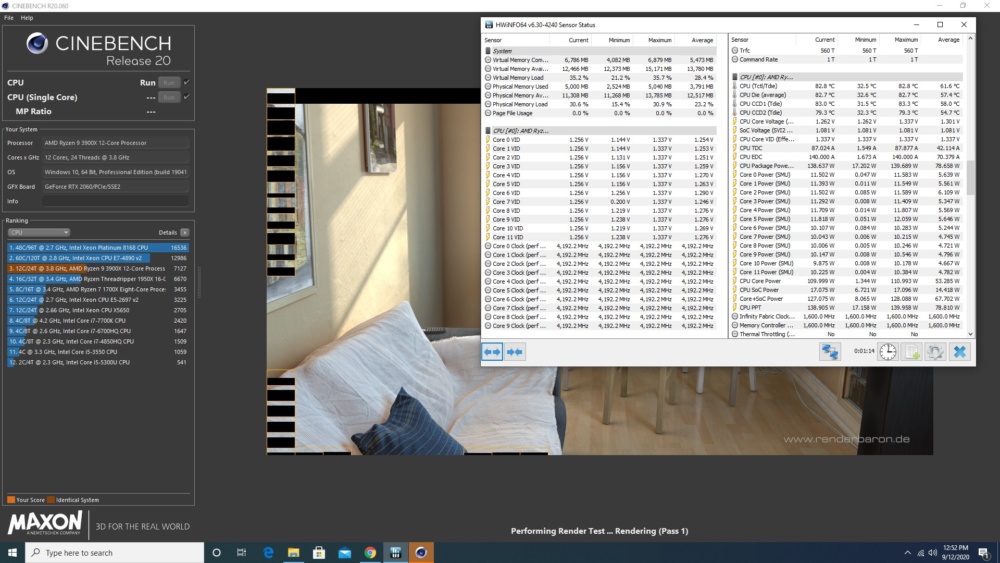The image size is (1000, 563).
Task: Select ranking entry AMD Ryzen 9 3900X
Action: point(98,268)
